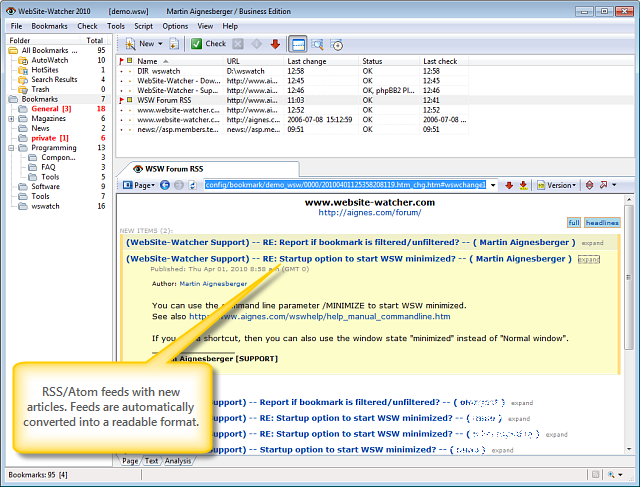
Task: Open the Script menu
Action: [x=143, y=26]
